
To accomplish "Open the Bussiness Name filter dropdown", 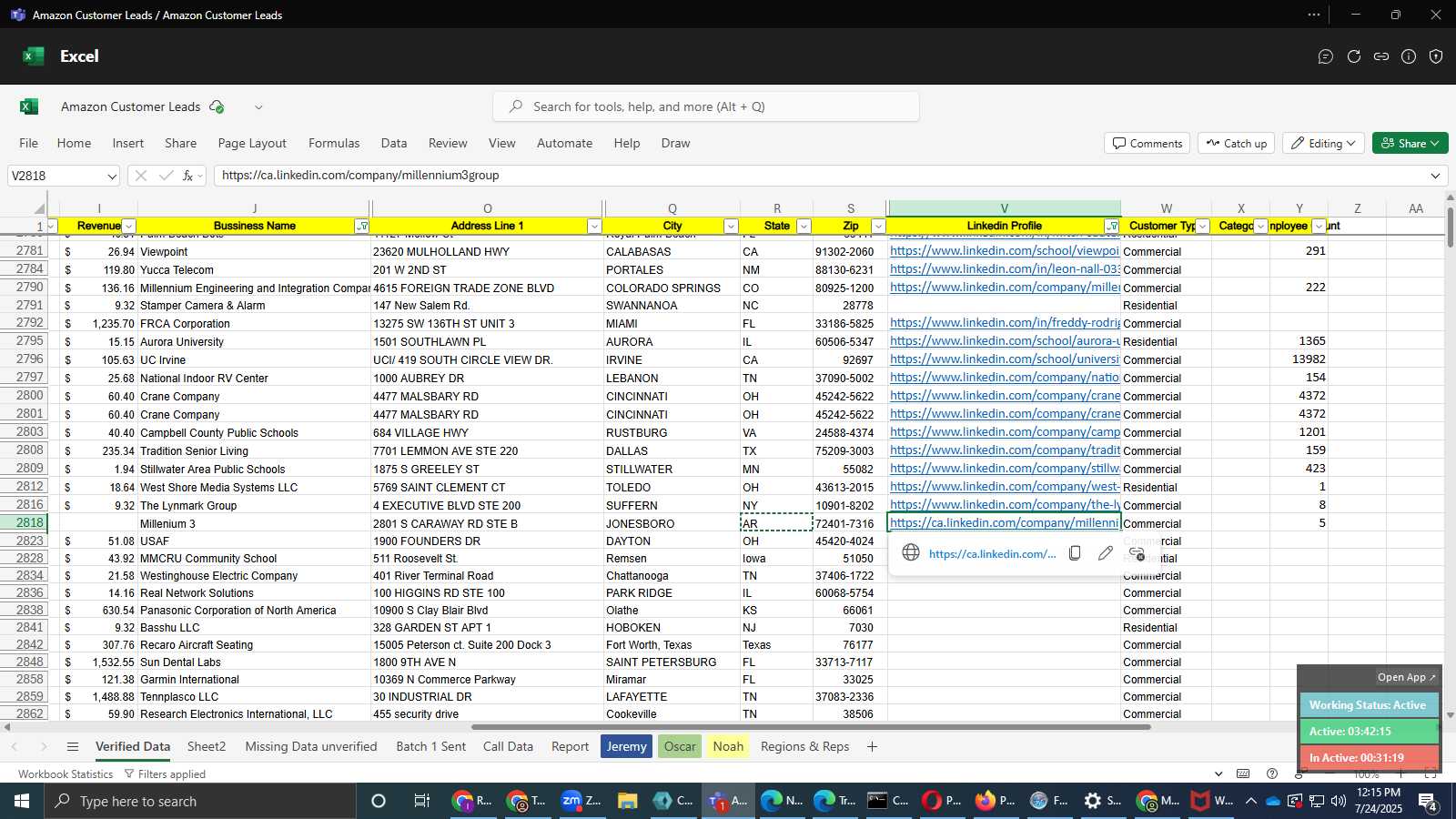I will (x=362, y=226).
